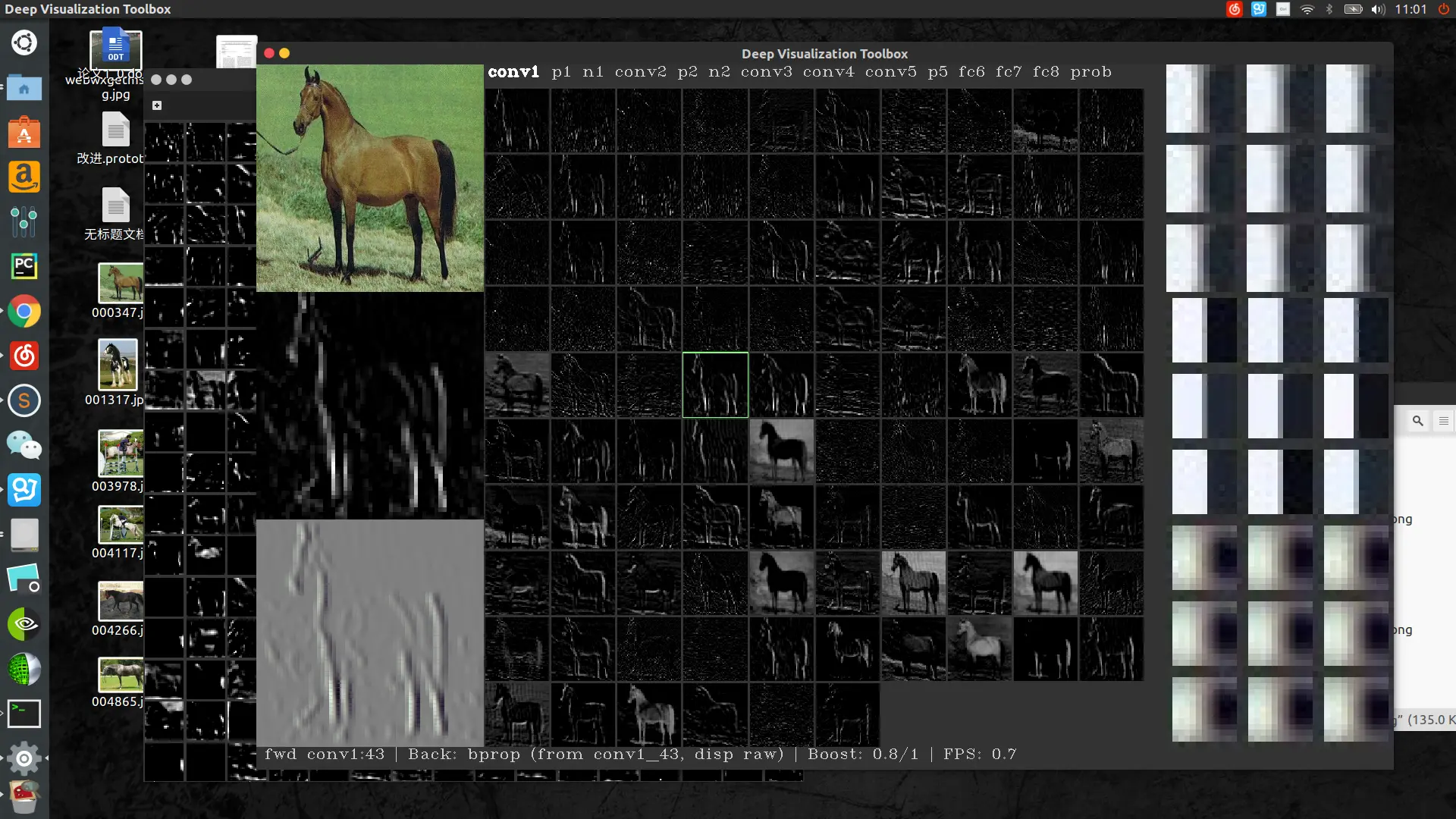Click the Wi-Fi indicator in top bar
Image resolution: width=1456 pixels, height=819 pixels.
1307,10
